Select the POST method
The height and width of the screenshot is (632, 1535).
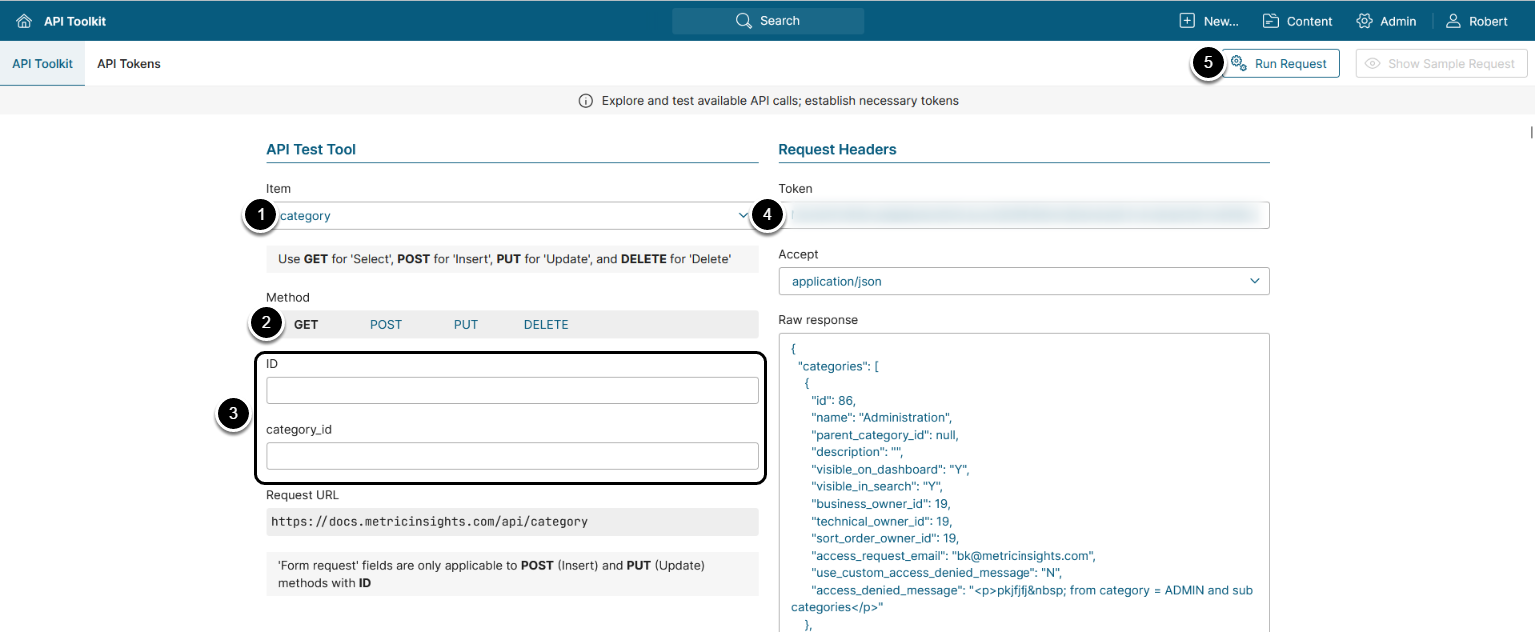[386, 325]
